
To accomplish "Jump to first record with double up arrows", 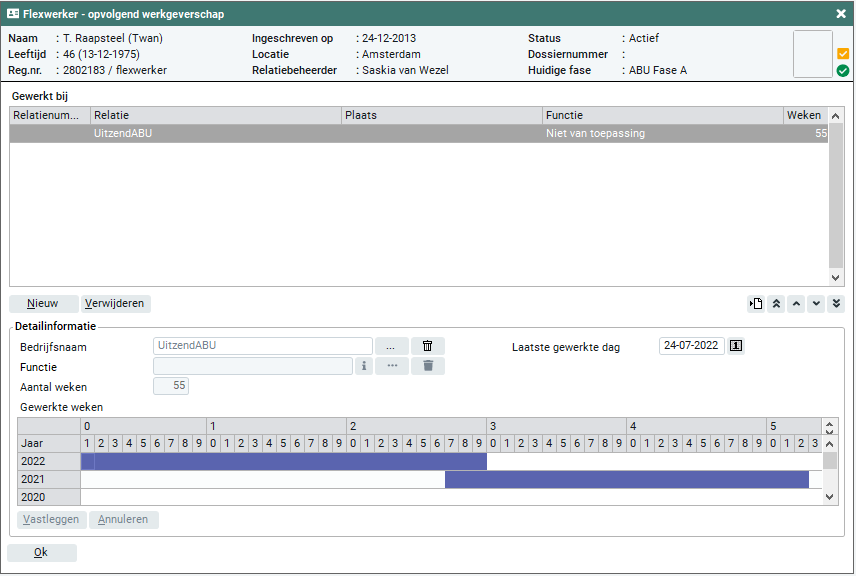I will (x=776, y=304).
